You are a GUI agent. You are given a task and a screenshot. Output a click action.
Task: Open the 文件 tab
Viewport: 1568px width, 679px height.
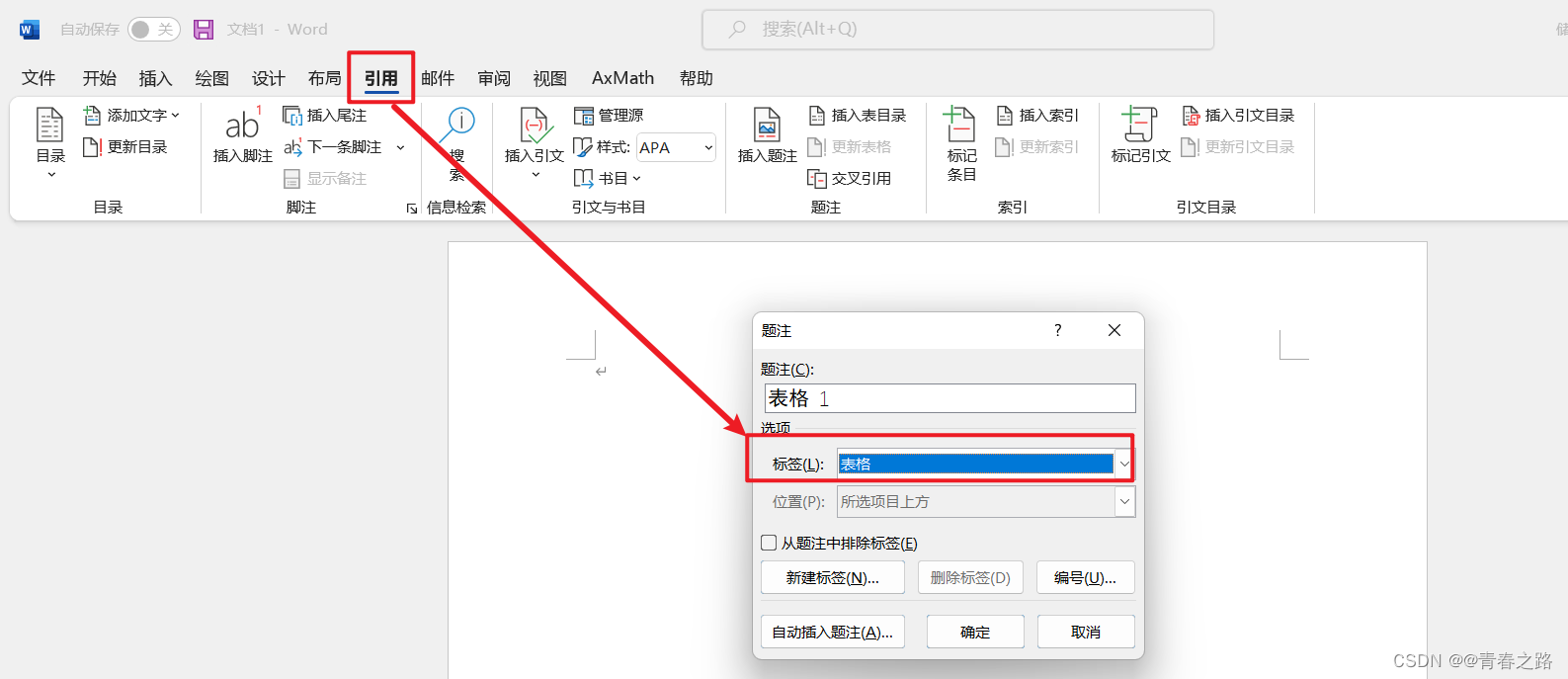tap(39, 78)
